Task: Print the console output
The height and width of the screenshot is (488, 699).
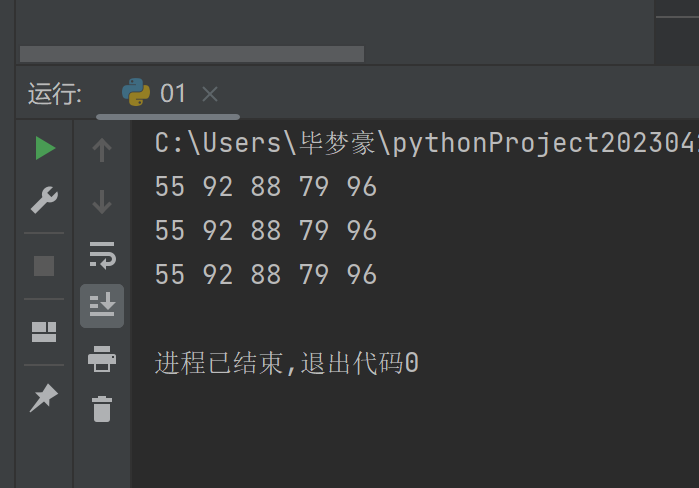Action: (102, 357)
